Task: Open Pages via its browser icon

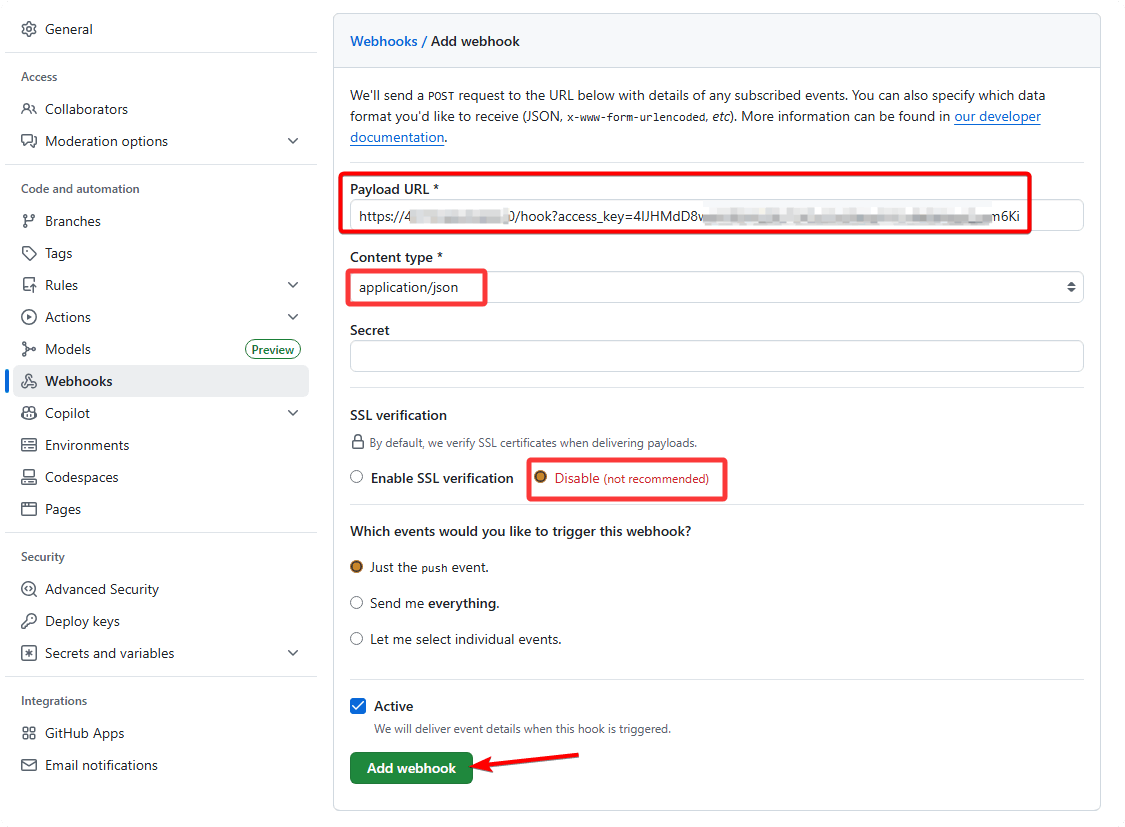Action: 27,508
